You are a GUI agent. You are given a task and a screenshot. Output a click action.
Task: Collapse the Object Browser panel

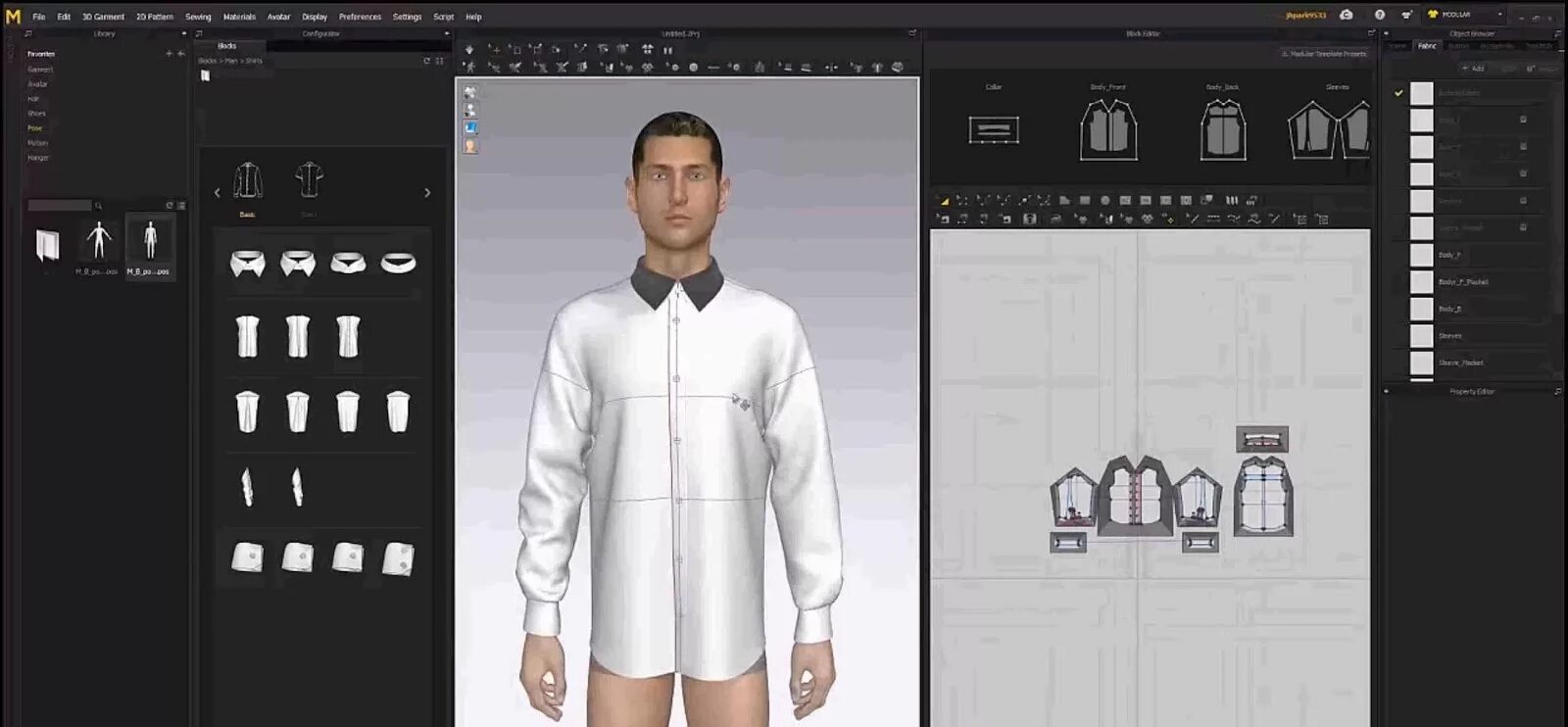[1387, 33]
